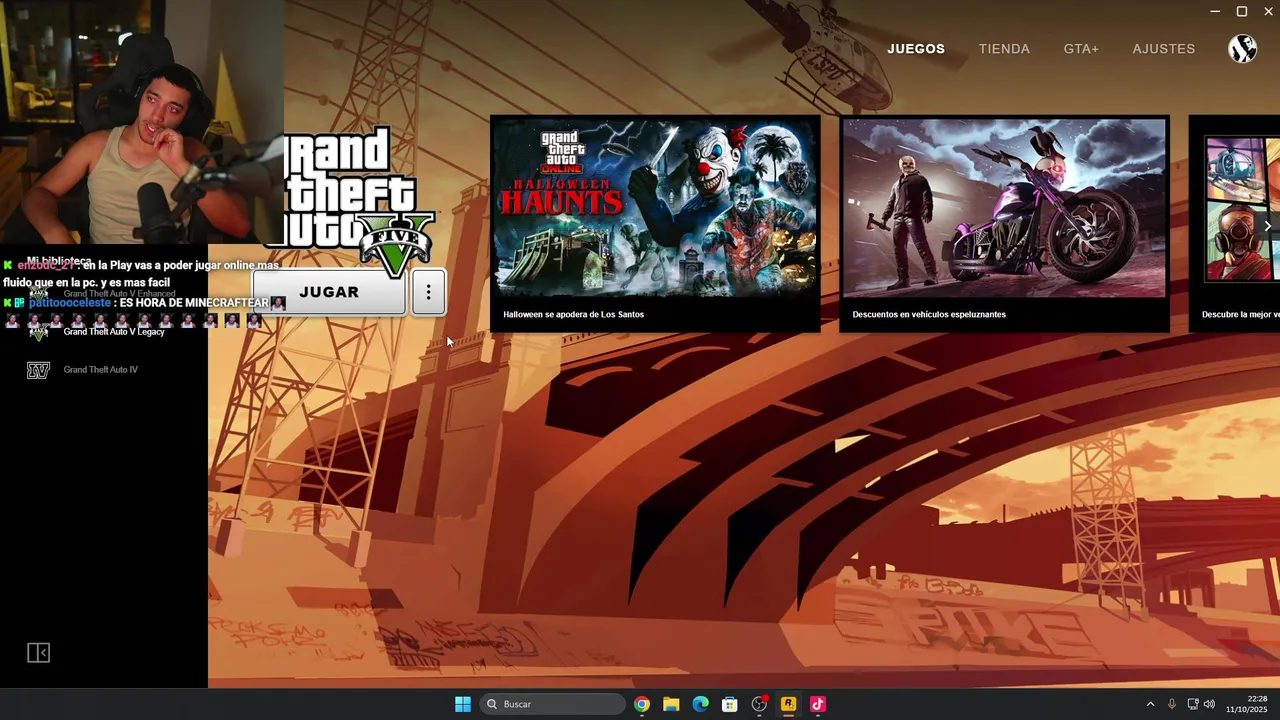Screen dimensions: 1280x720
Task: Click the carousel next arrow
Action: (1267, 226)
